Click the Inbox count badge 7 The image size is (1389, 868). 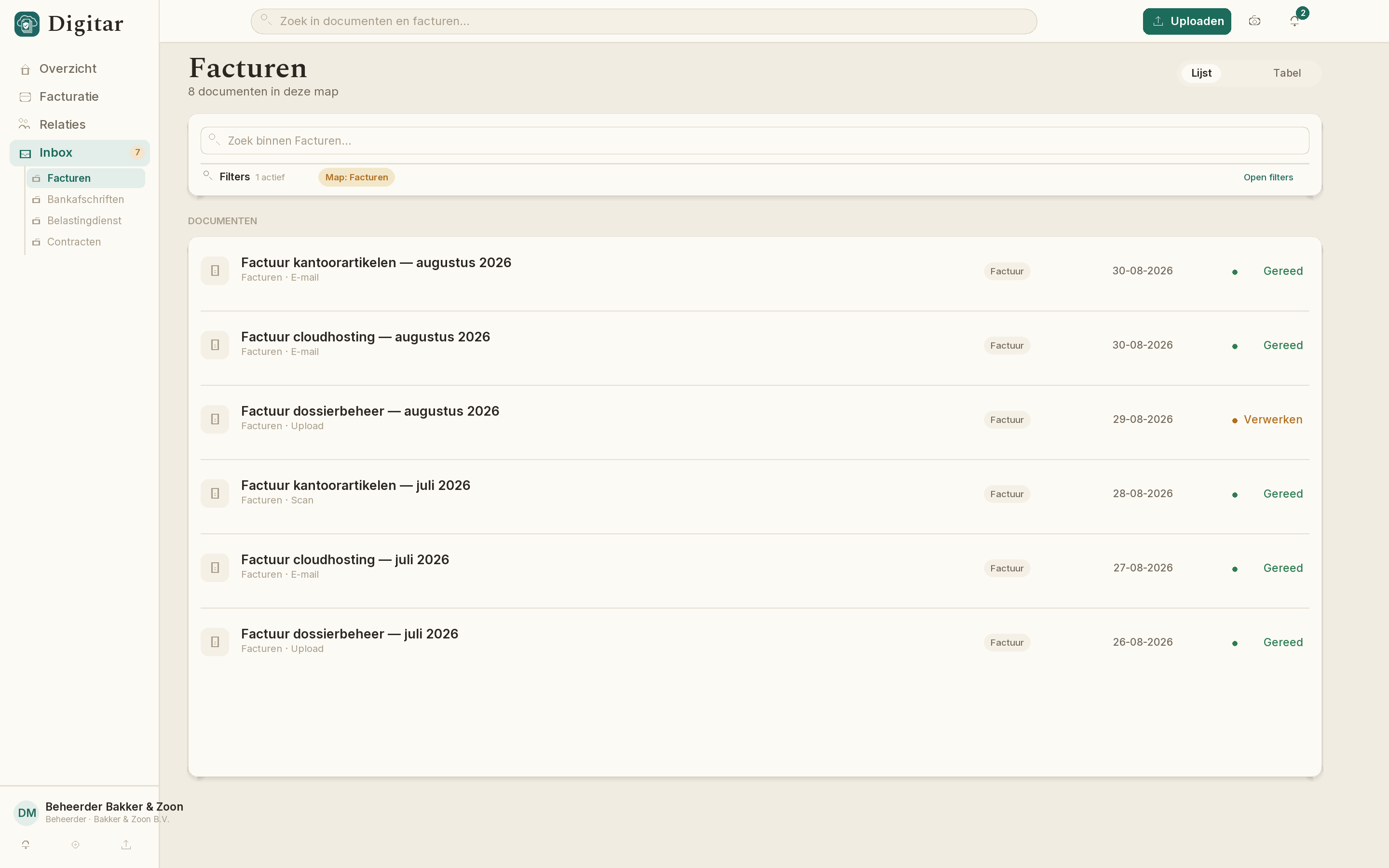click(x=137, y=153)
